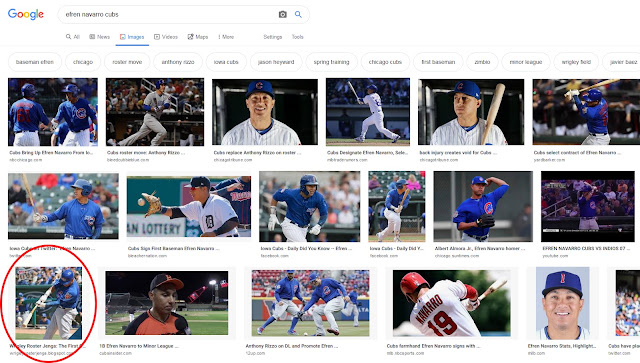Viewport: 640px width, 363px height.
Task: Open the 'Efren Navarro Stats, Highlights' portrait
Action: tap(562, 303)
